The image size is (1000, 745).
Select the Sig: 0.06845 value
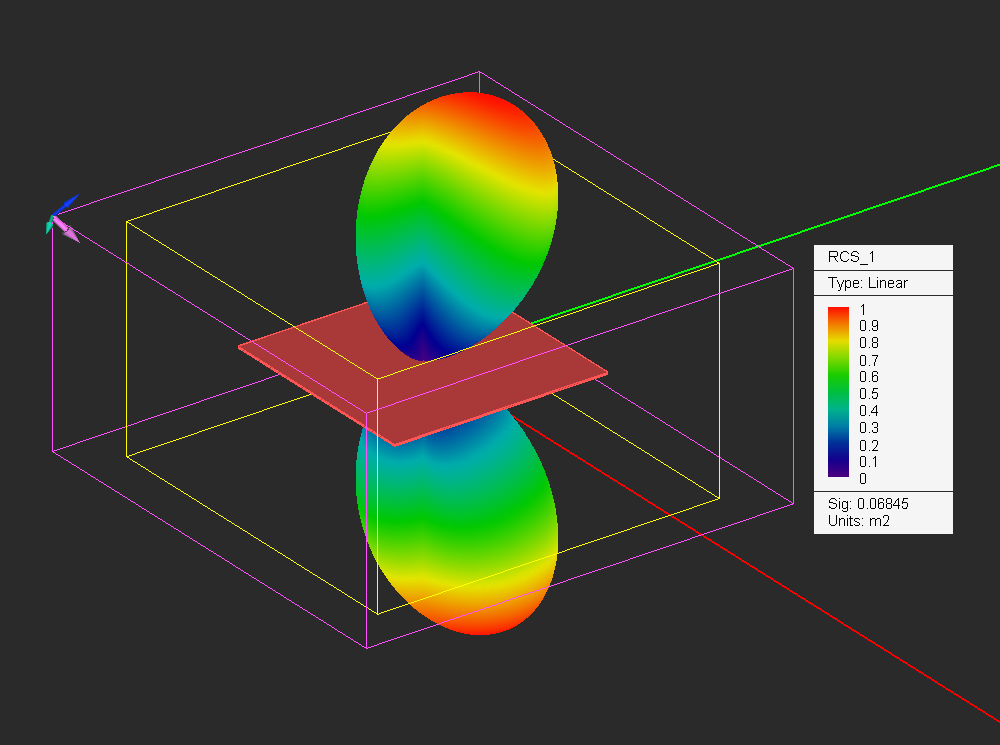click(x=868, y=504)
